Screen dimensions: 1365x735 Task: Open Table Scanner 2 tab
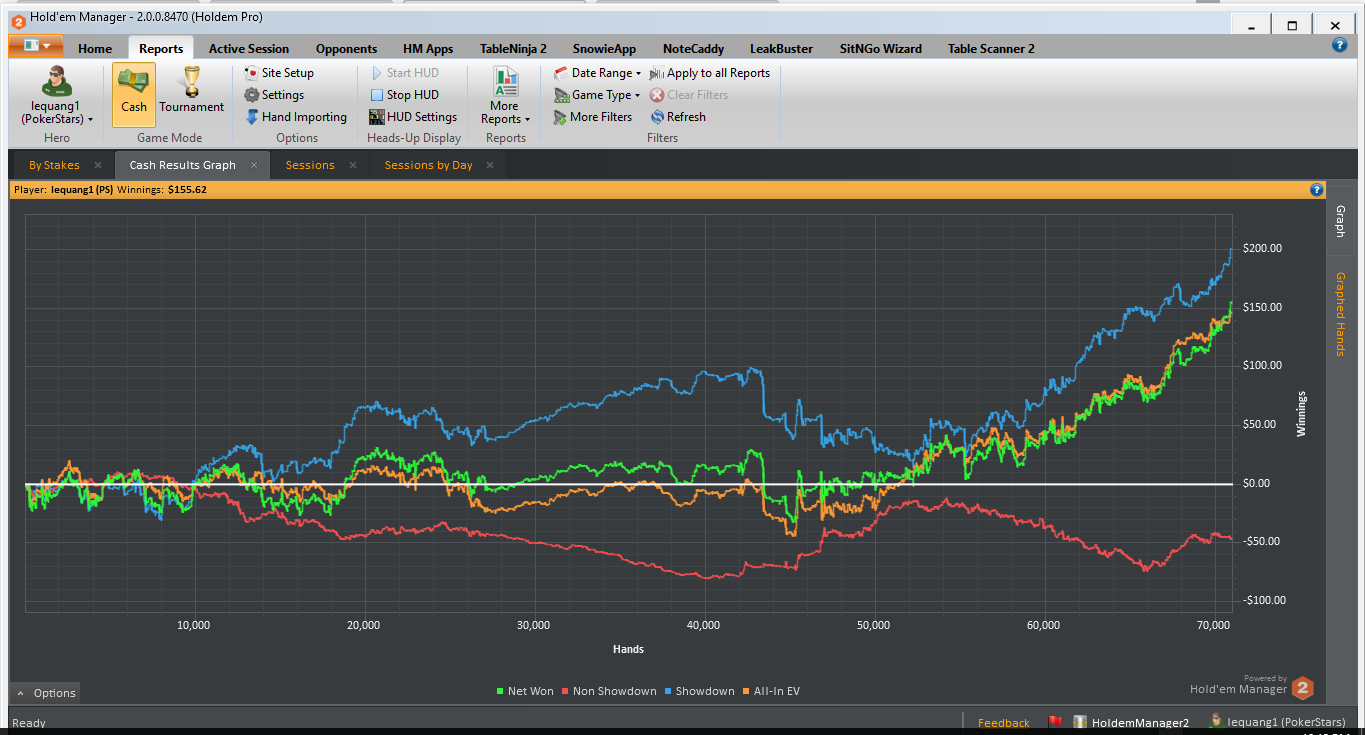991,48
